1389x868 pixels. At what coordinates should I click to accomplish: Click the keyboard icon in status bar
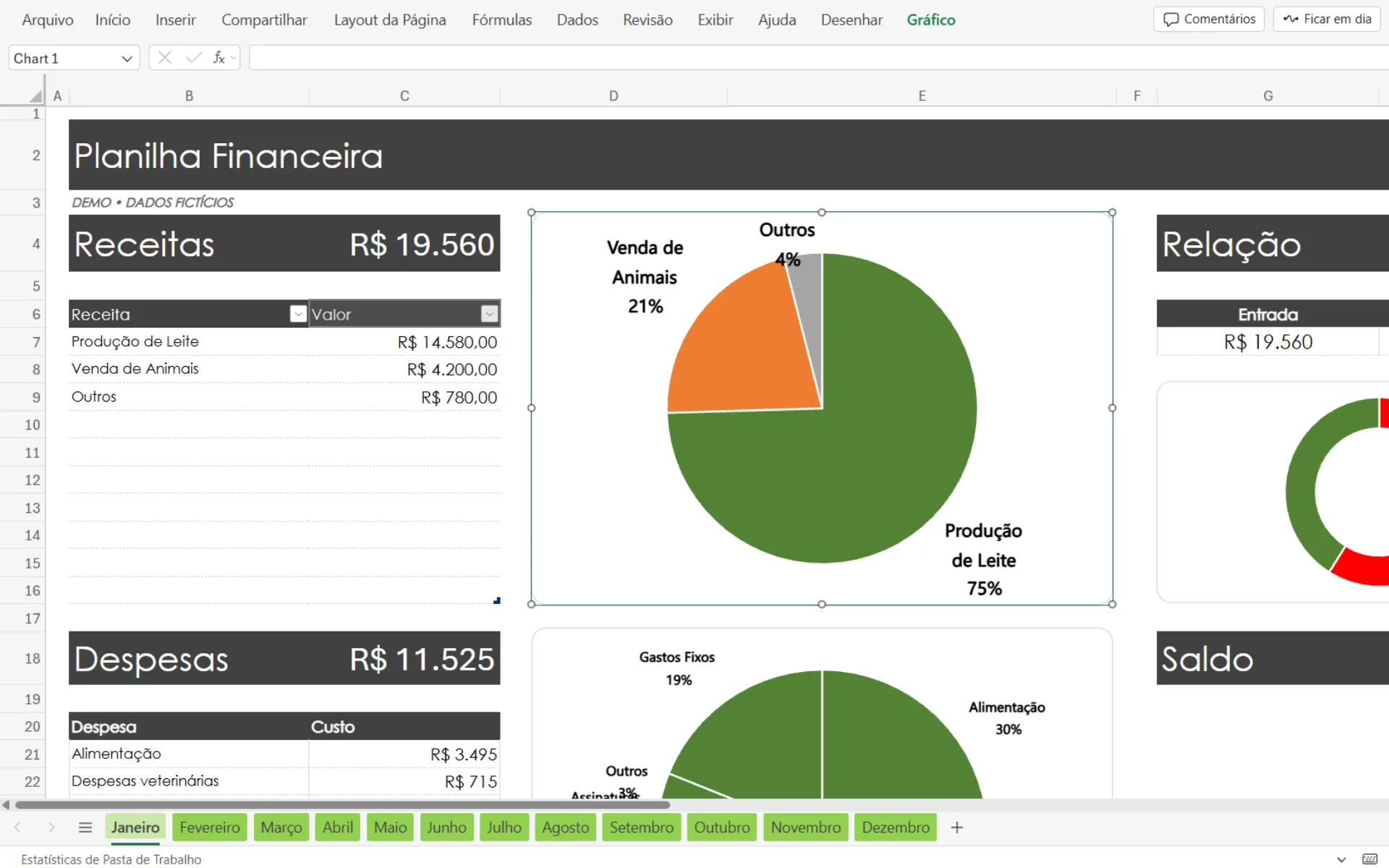(x=1369, y=859)
